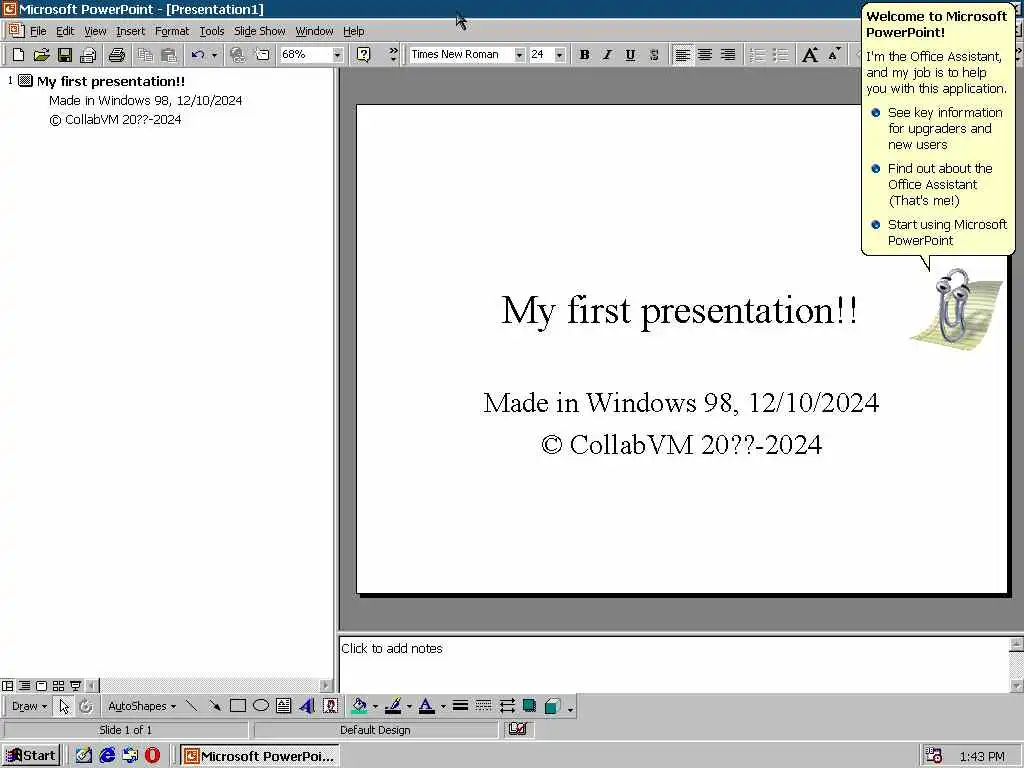This screenshot has width=1024, height=768.
Task: Apply Shadow effect to object
Action: (x=530, y=705)
